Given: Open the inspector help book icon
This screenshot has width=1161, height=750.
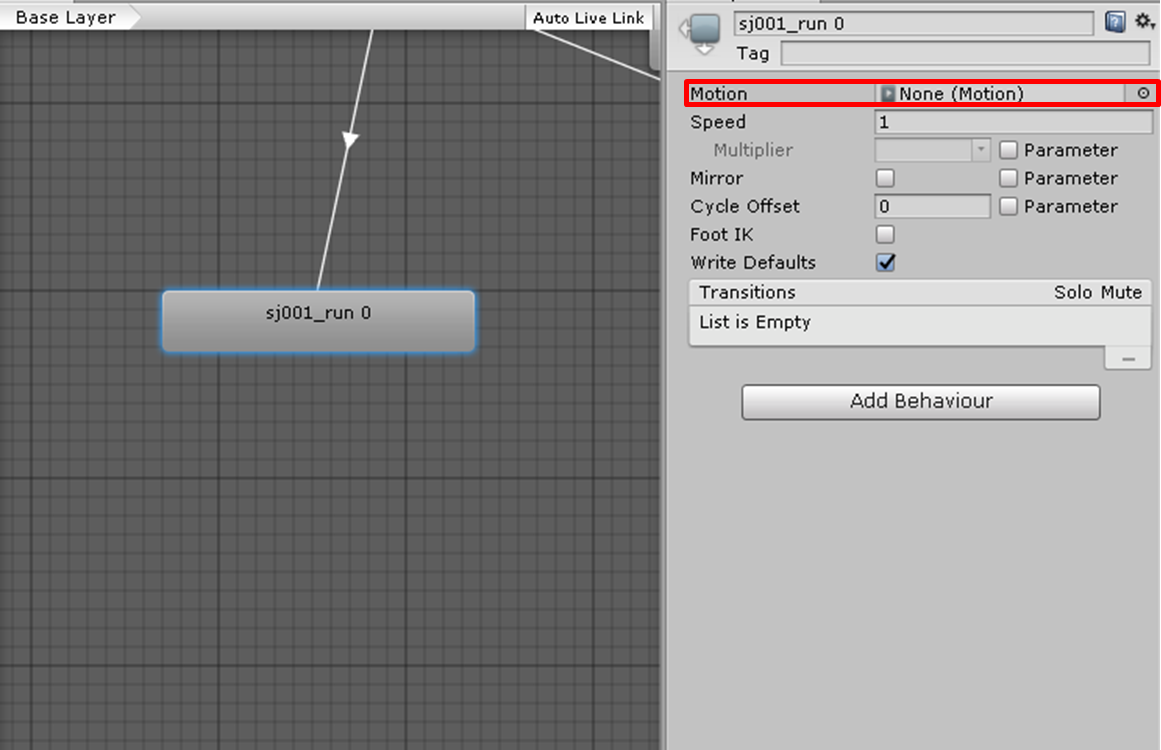Looking at the screenshot, I should coord(1115,22).
